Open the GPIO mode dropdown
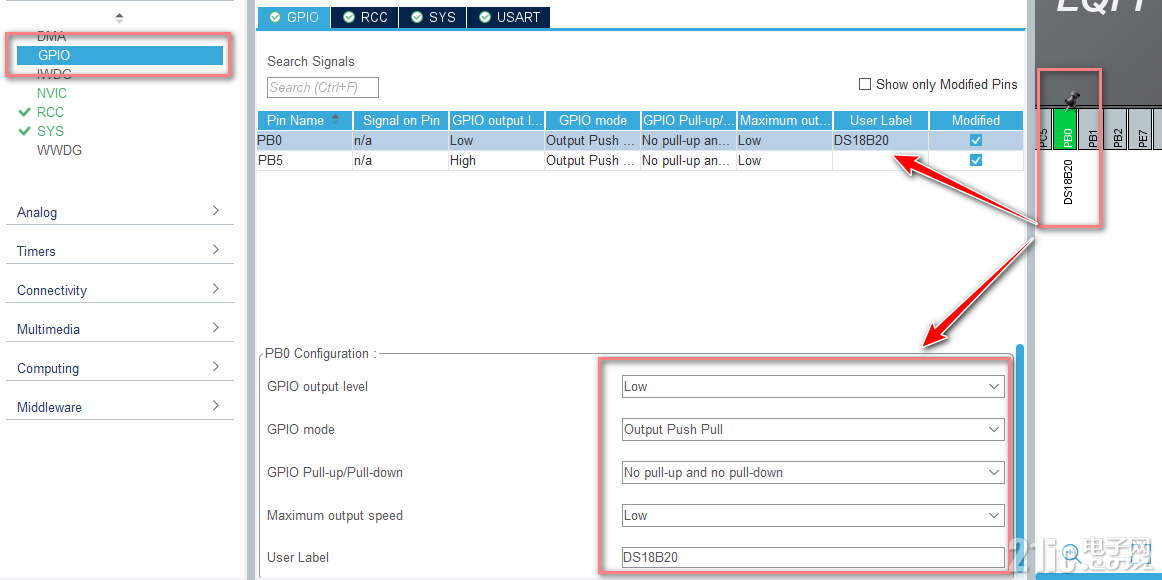 (x=813, y=429)
